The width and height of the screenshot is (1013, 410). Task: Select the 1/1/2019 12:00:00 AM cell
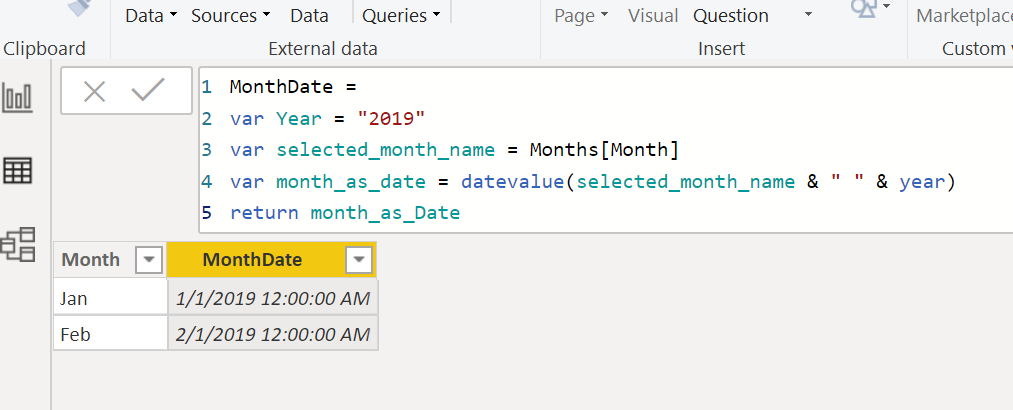tap(273, 298)
